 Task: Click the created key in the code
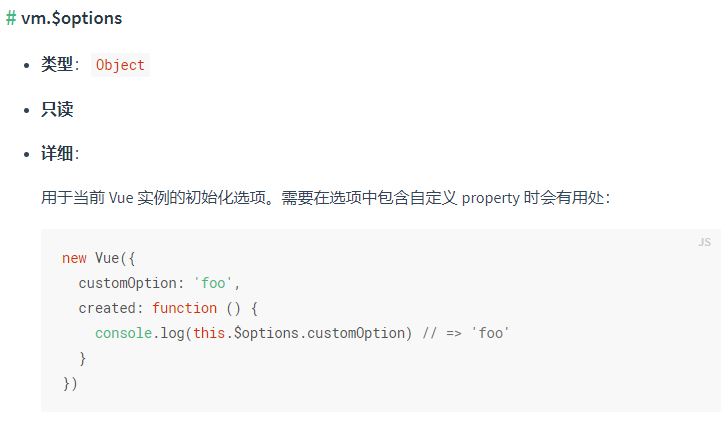click(x=107, y=308)
